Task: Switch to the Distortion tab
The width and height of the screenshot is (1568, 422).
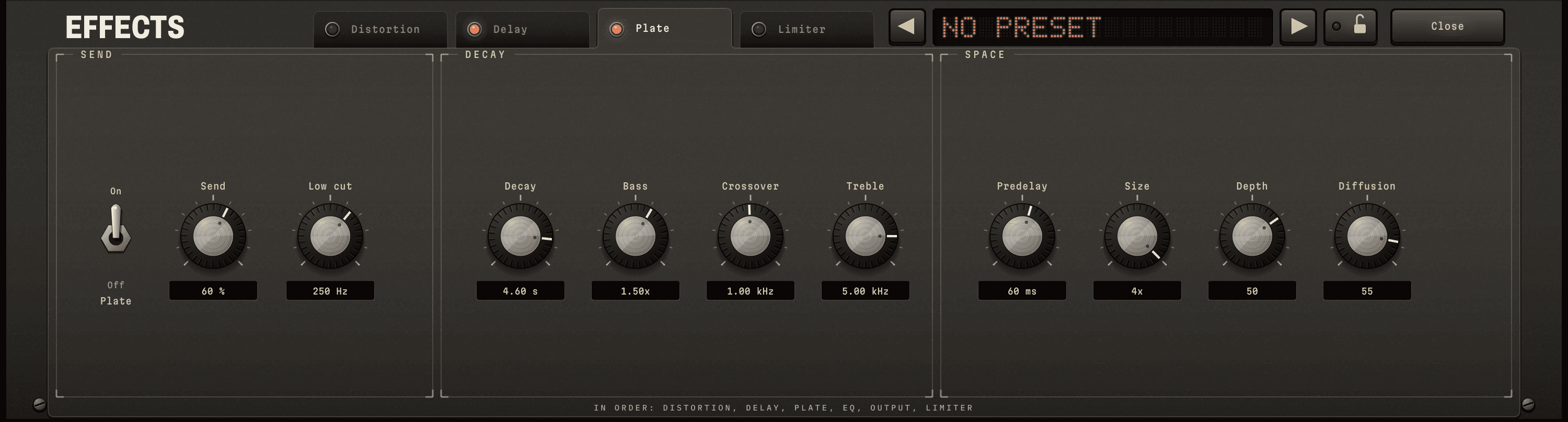Action: point(381,29)
